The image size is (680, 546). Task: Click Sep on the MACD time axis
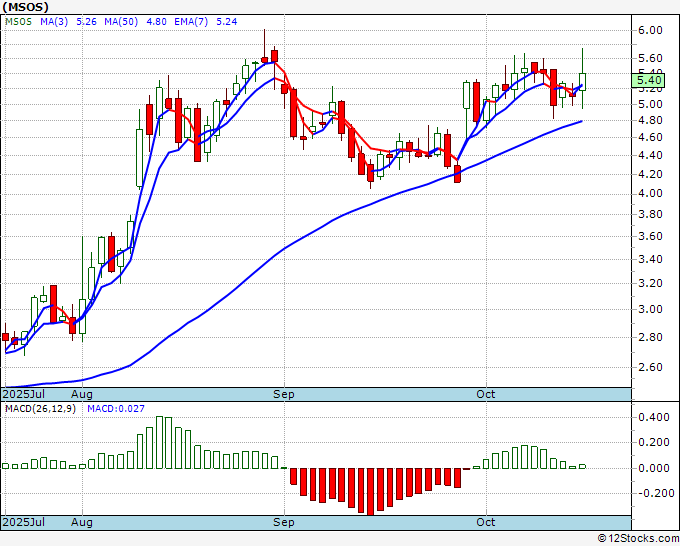coord(284,522)
